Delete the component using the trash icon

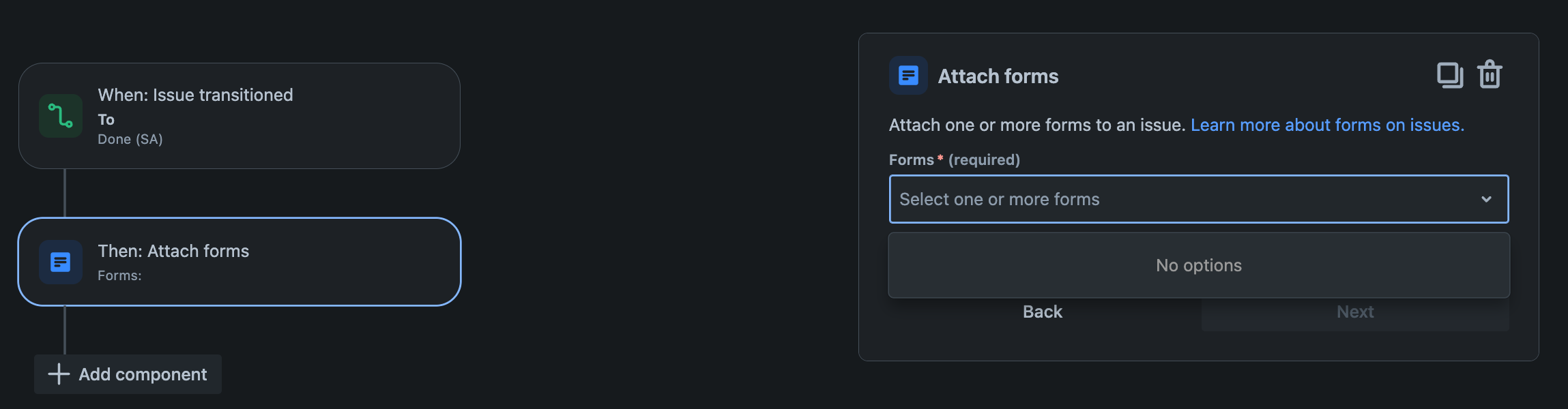pos(1490,74)
